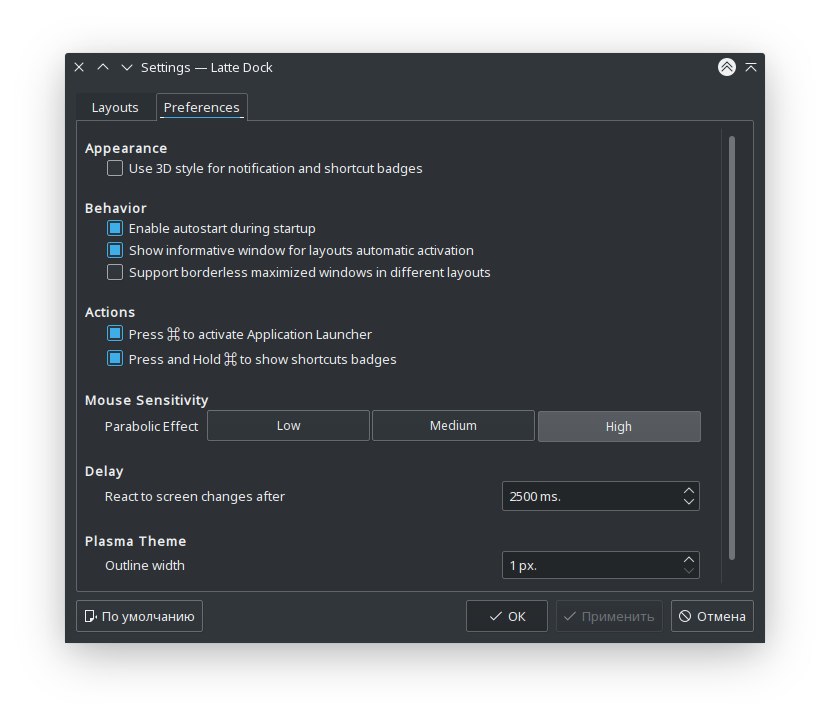Switch to the Layouts tab
The image size is (830, 720).
pos(115,107)
